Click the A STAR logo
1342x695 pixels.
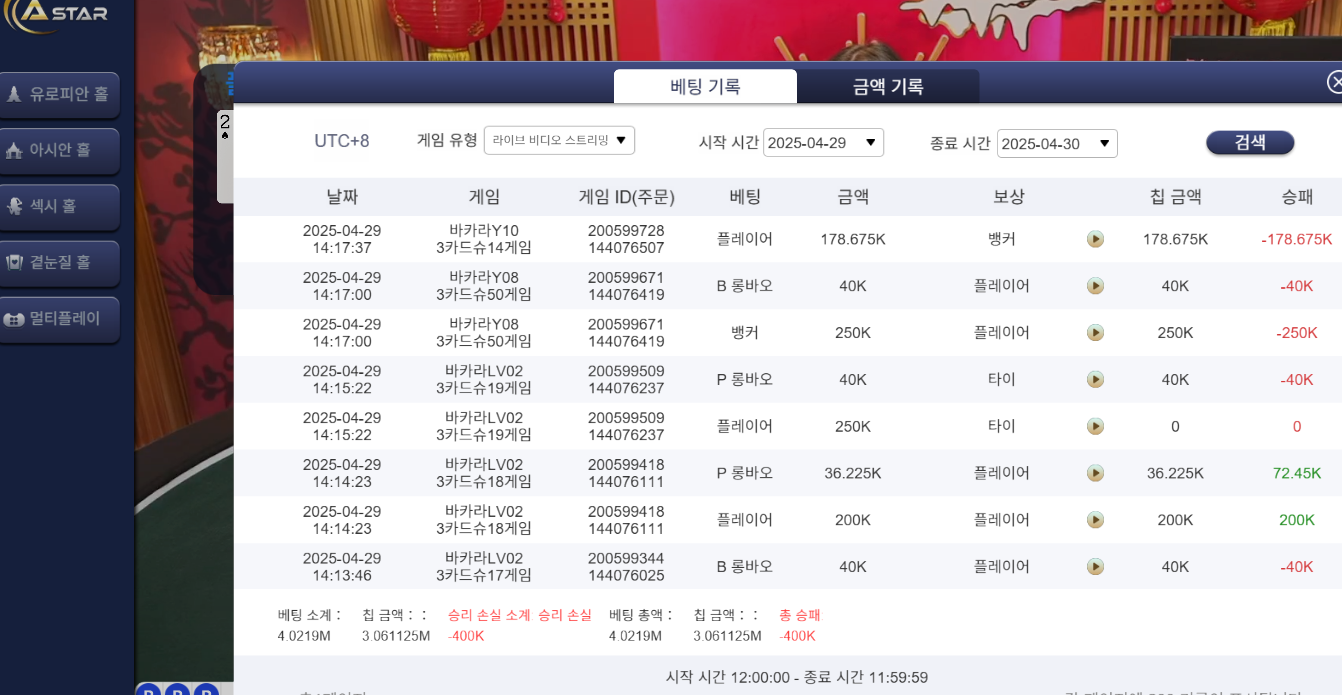(x=56, y=15)
